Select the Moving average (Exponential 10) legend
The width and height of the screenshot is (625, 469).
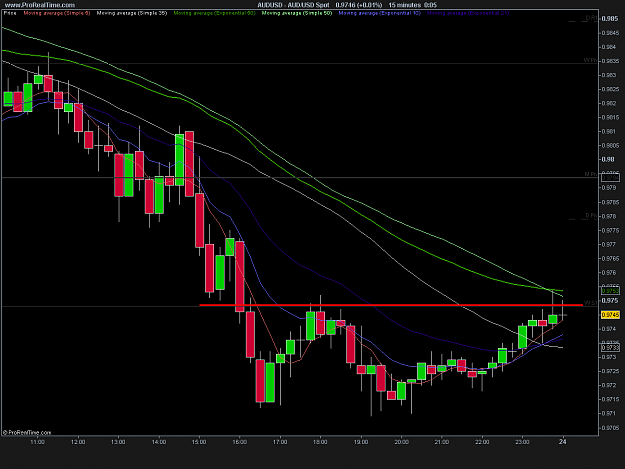pyautogui.click(x=379, y=13)
